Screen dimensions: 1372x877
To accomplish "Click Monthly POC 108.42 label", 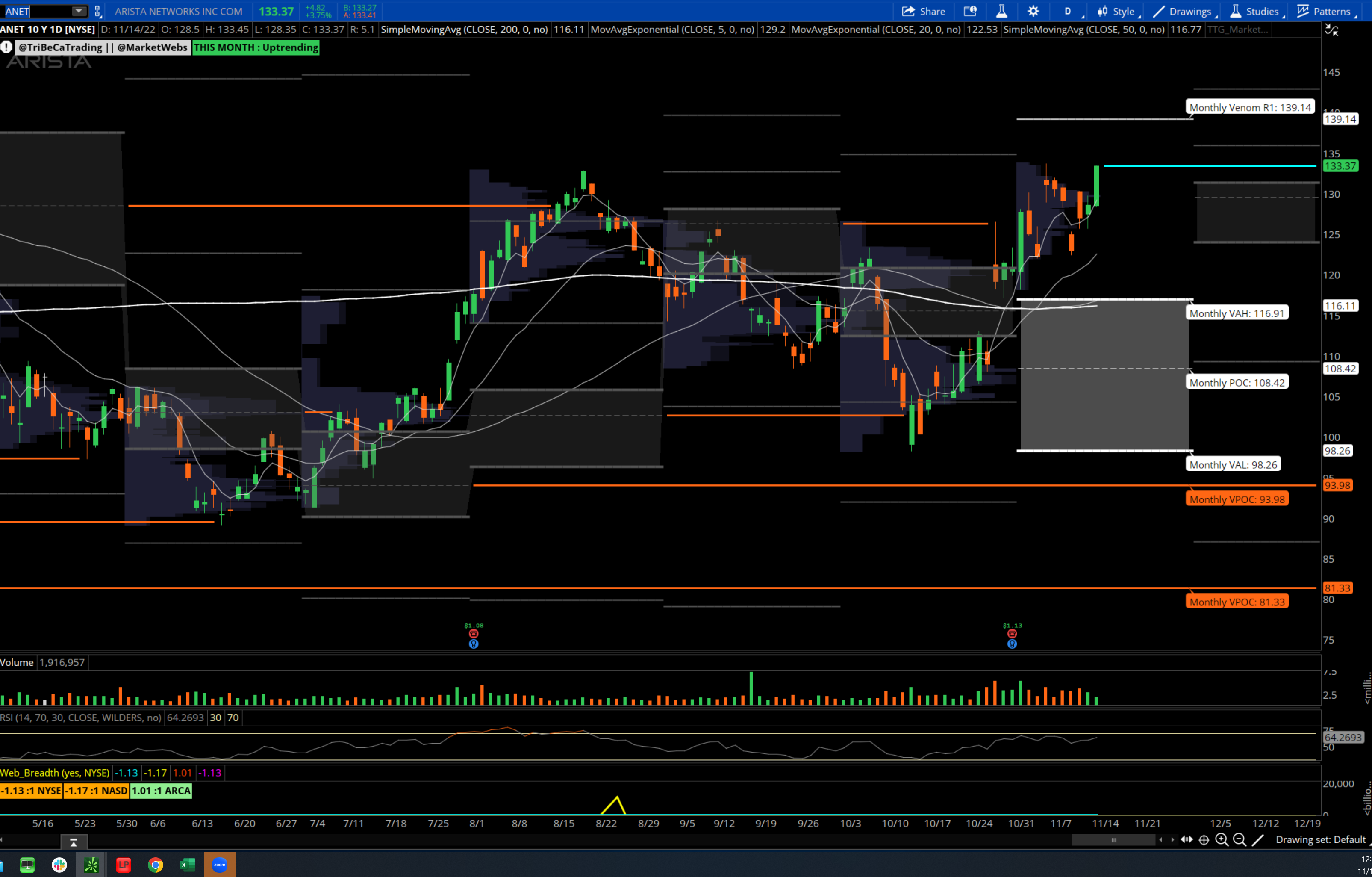I will [1237, 382].
